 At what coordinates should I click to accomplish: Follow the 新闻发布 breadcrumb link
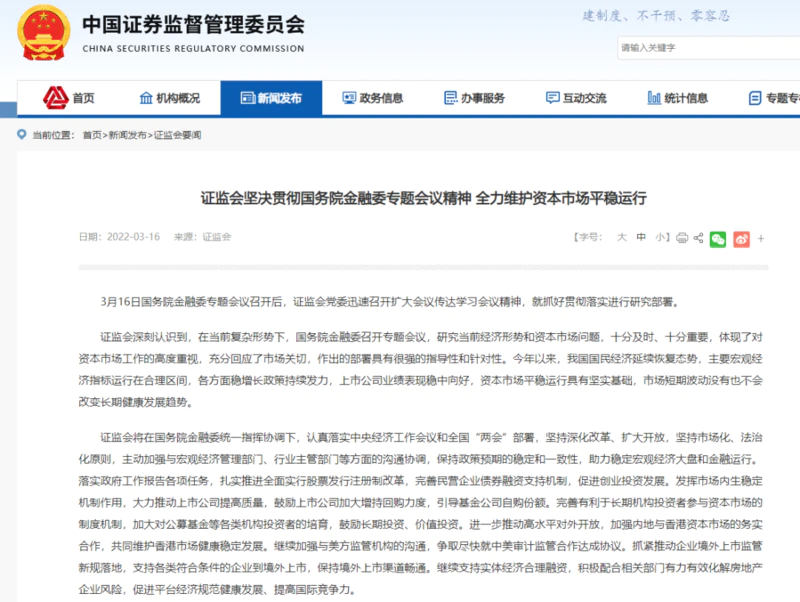[128, 135]
